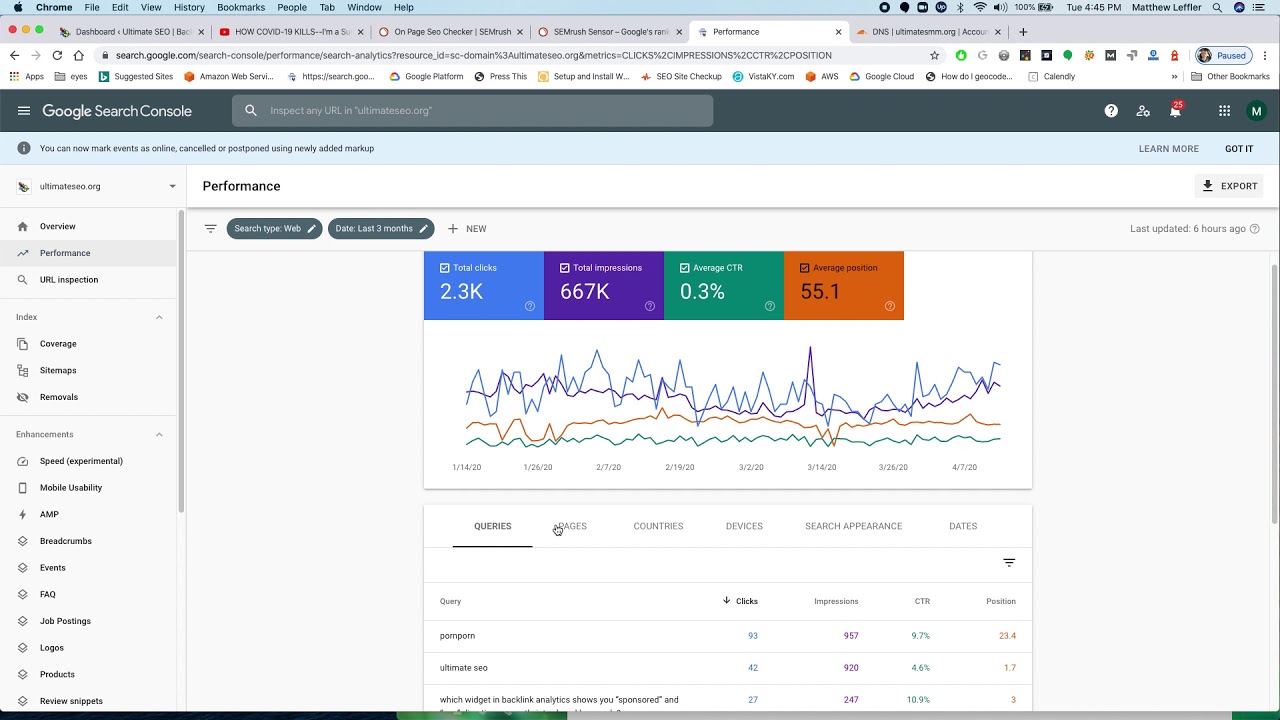Click the Help question mark icon

(1111, 111)
